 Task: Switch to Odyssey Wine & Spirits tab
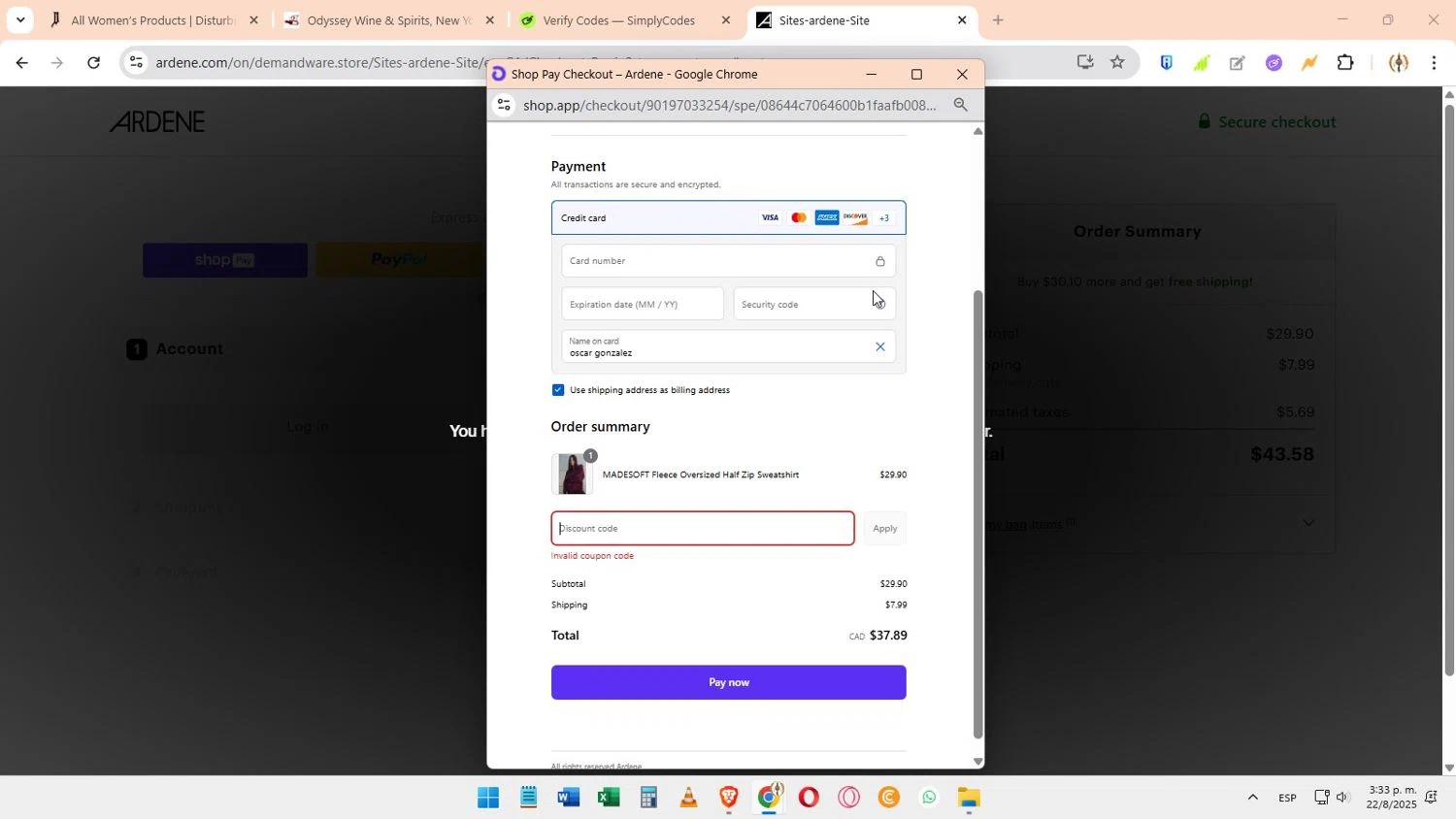[x=389, y=20]
